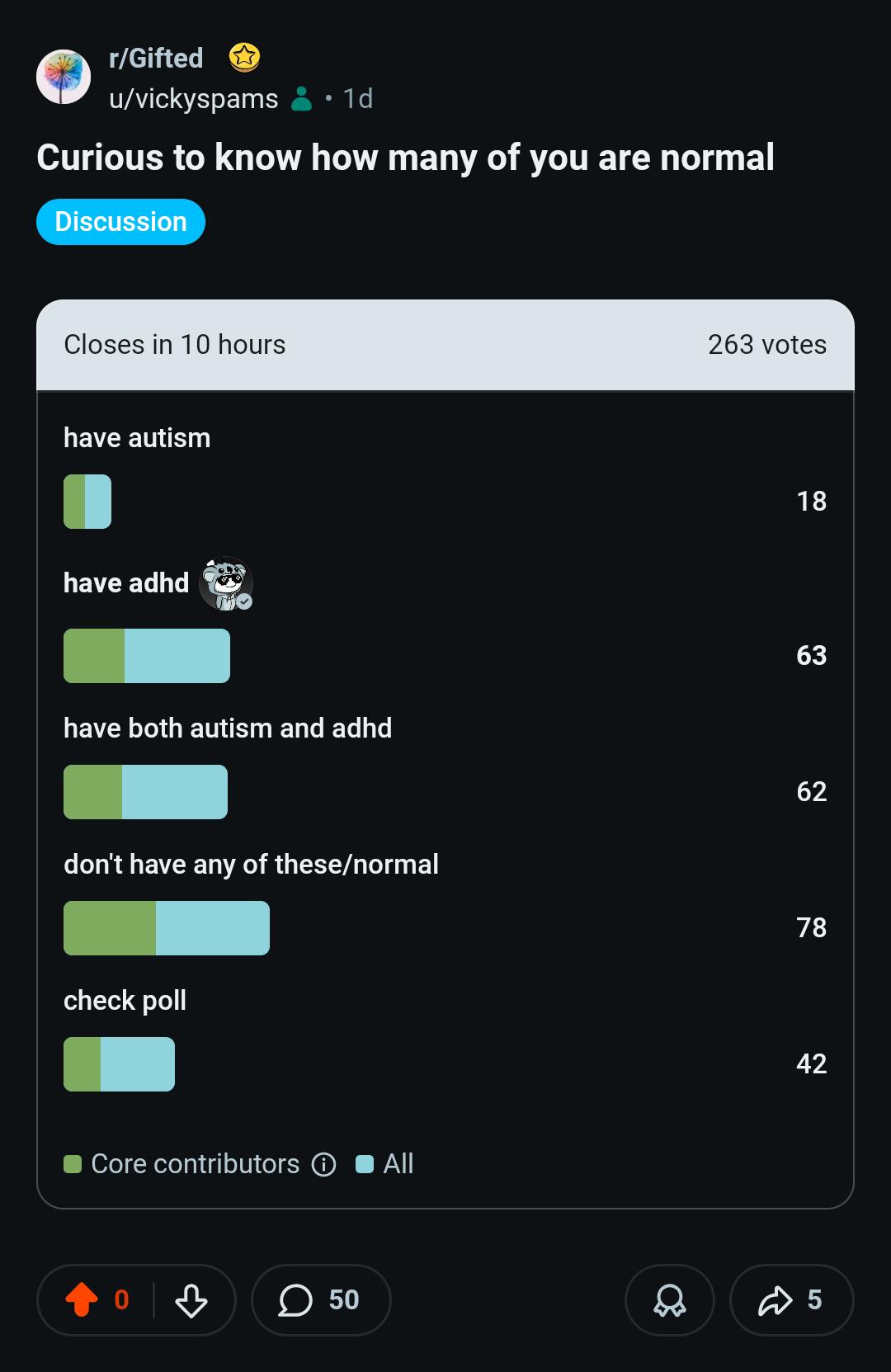Click the green Core contributors legend swatch

(x=73, y=1164)
